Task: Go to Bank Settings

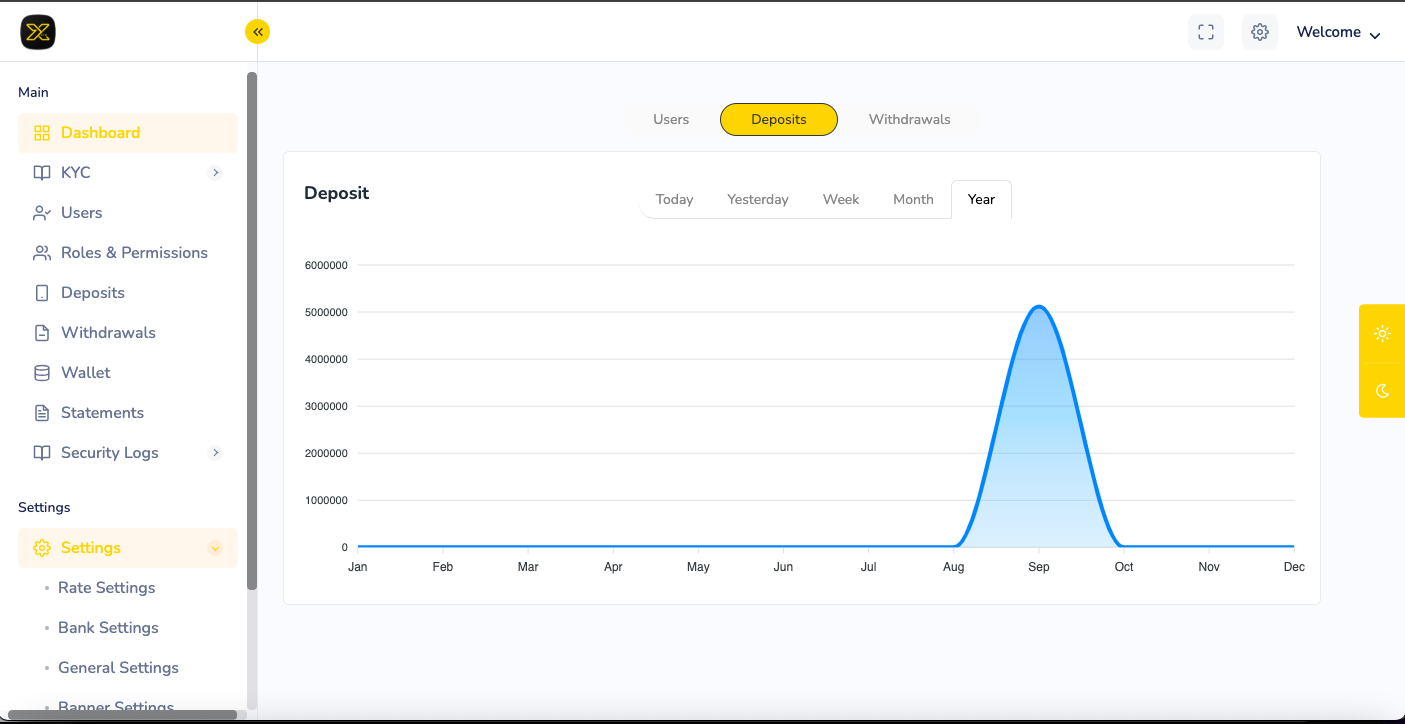Action: tap(108, 628)
